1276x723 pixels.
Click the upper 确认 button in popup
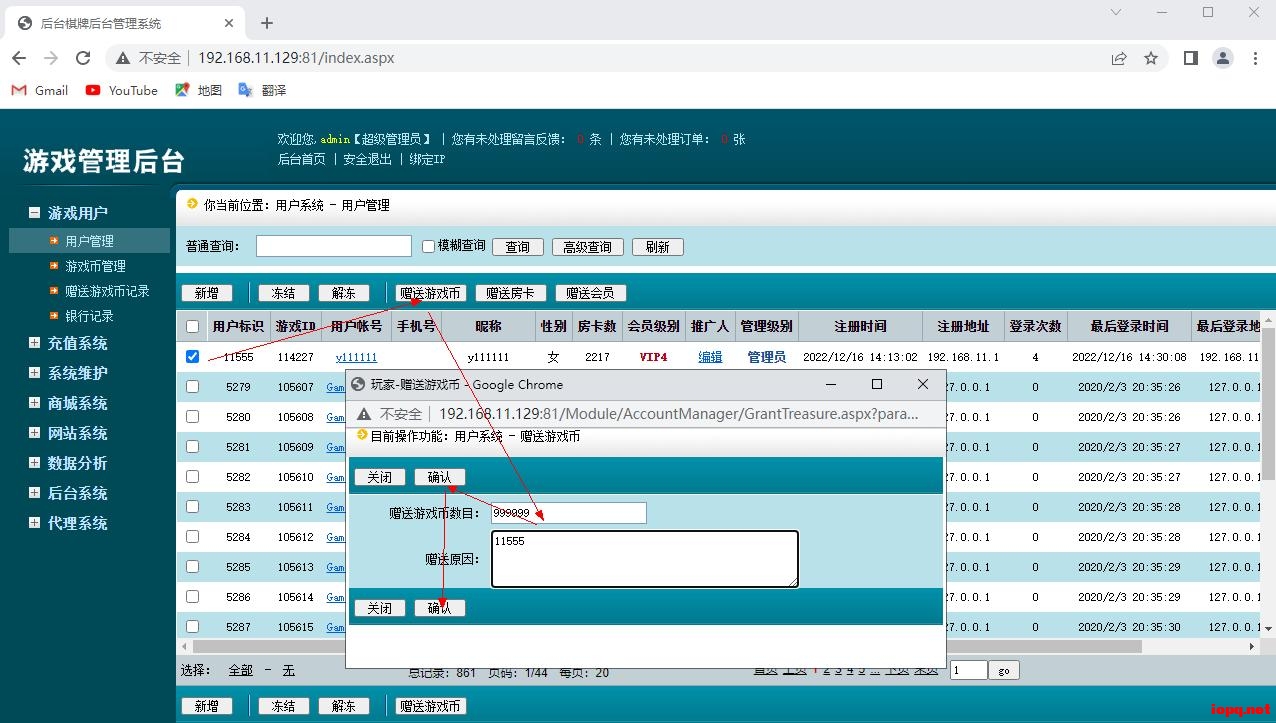point(439,477)
